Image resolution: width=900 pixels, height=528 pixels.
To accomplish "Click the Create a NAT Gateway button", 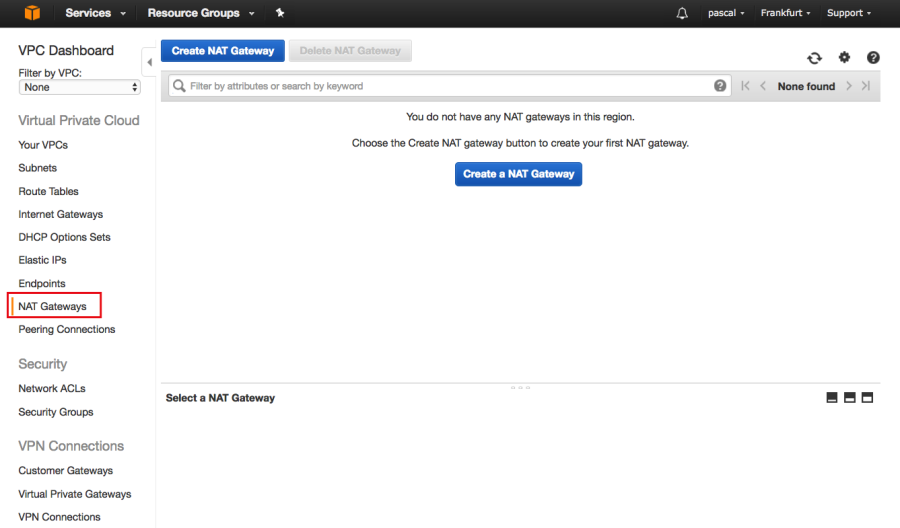I will point(518,174).
